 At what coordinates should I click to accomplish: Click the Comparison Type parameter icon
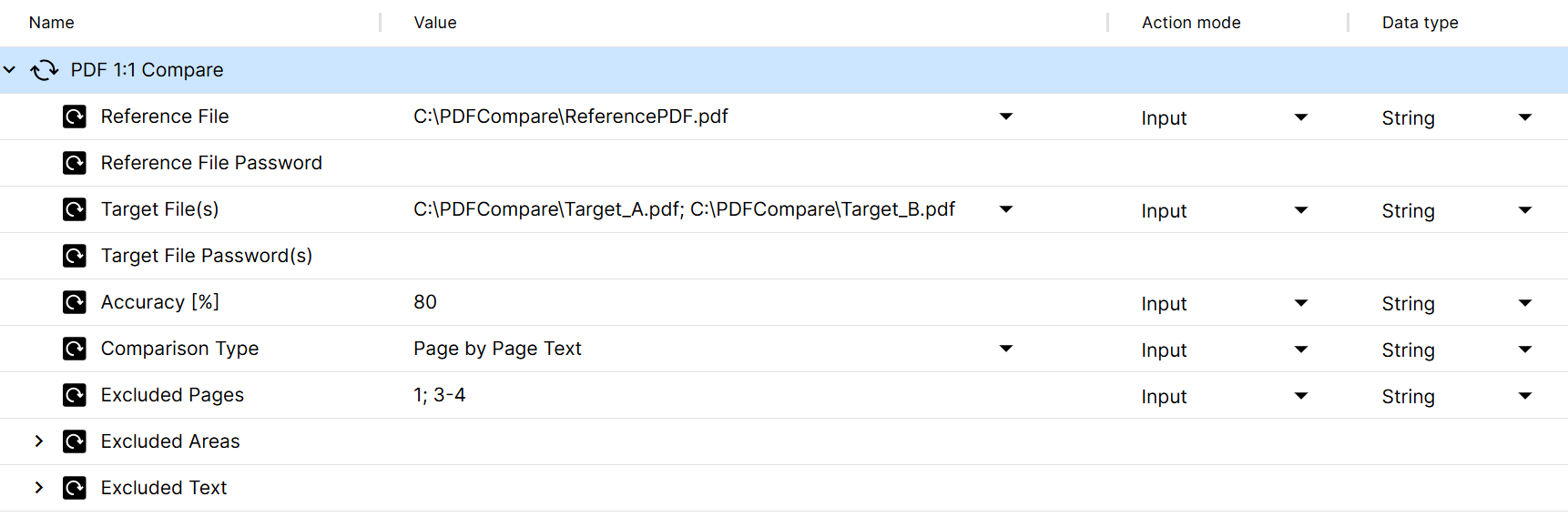[x=75, y=349]
